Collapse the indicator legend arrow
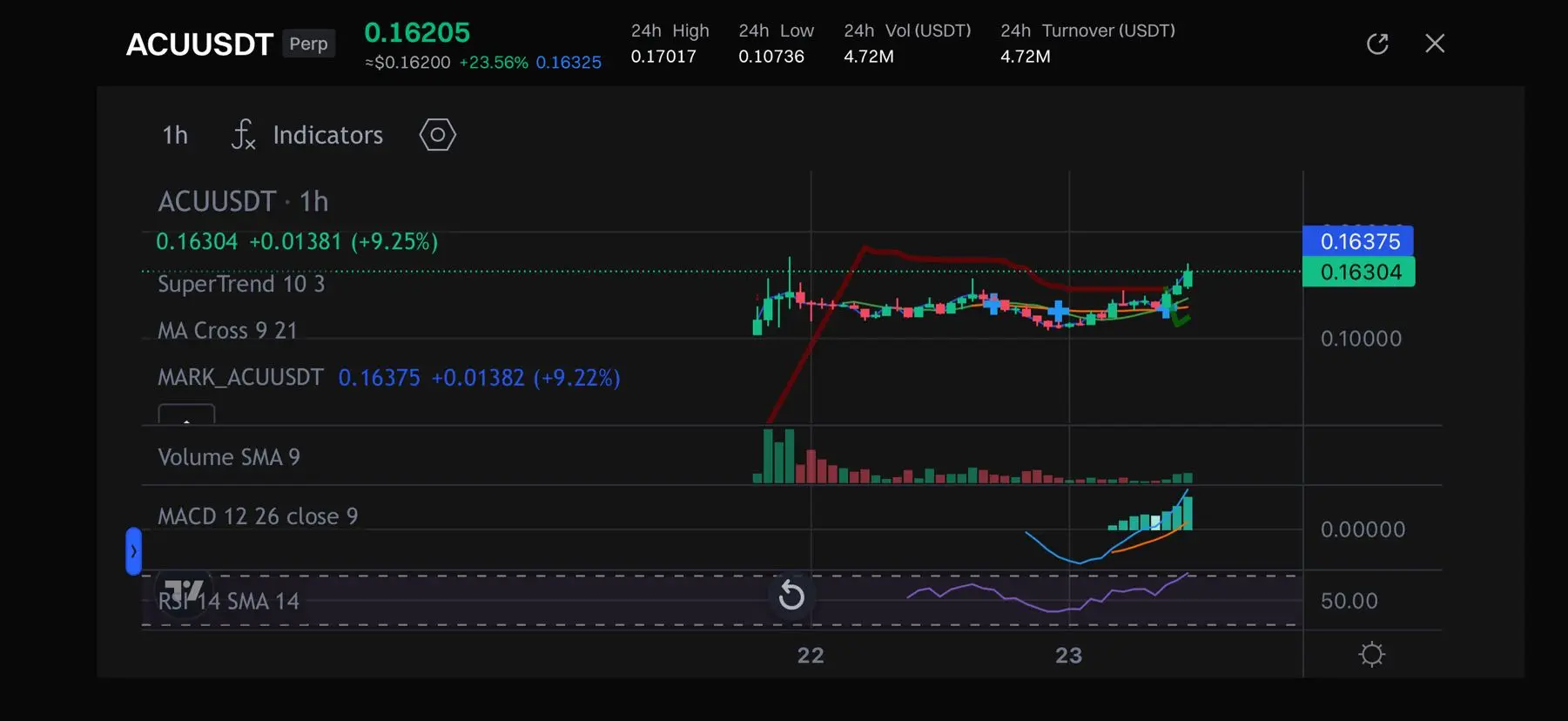The height and width of the screenshot is (721, 1568). (186, 414)
